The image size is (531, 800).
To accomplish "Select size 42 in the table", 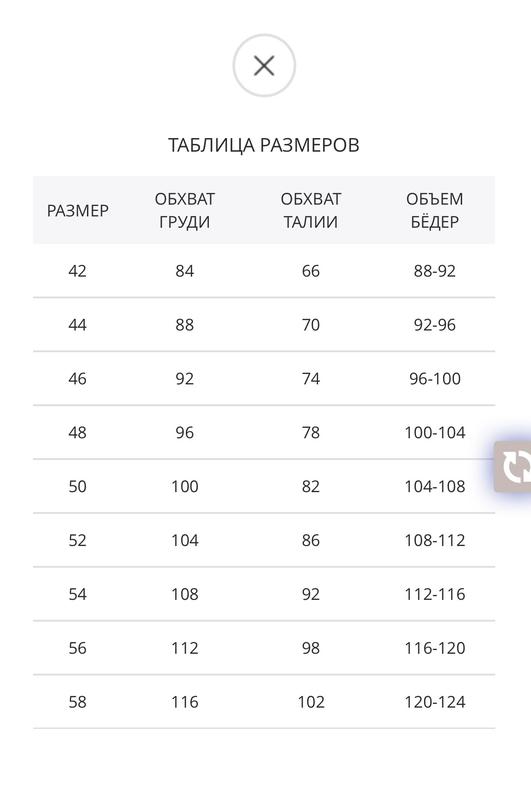I will [78, 271].
